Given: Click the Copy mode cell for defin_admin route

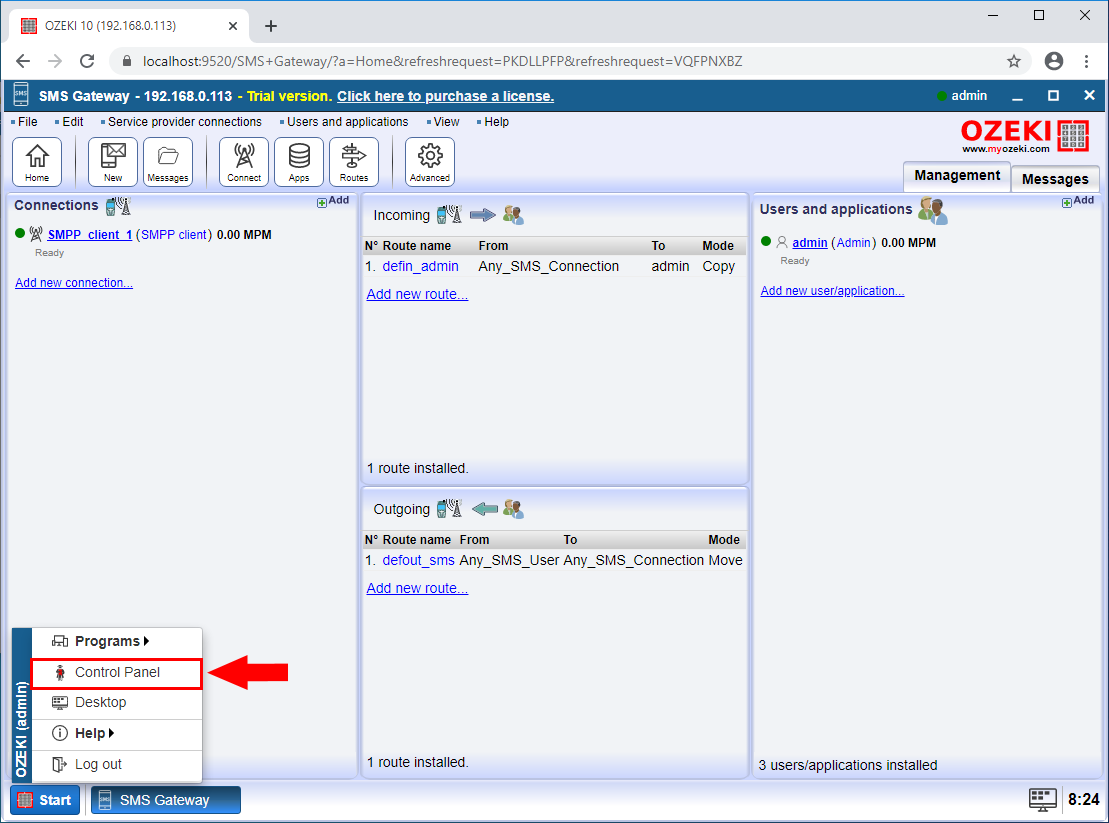Looking at the screenshot, I should 717,266.
